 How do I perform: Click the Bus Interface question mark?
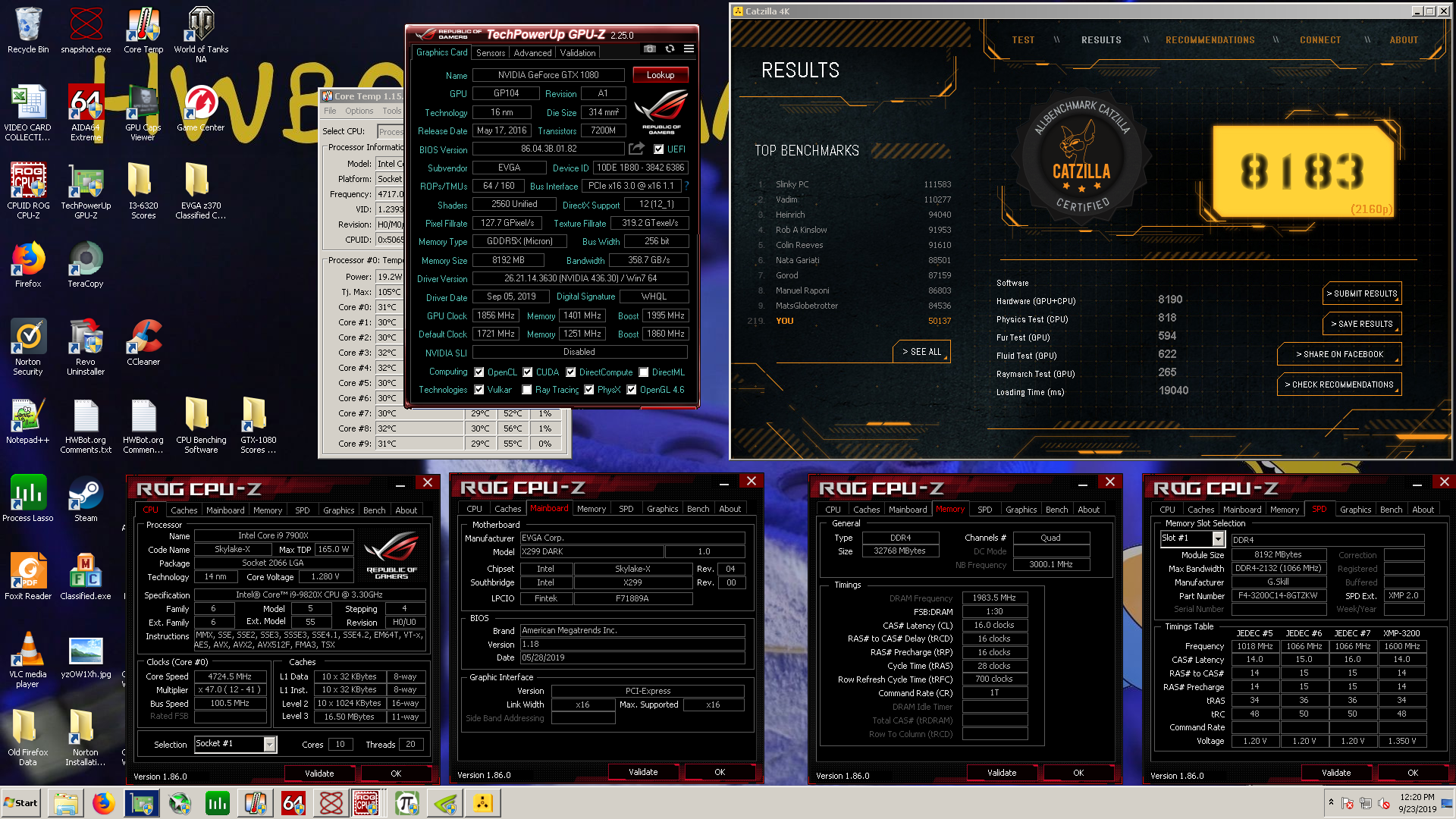(686, 186)
